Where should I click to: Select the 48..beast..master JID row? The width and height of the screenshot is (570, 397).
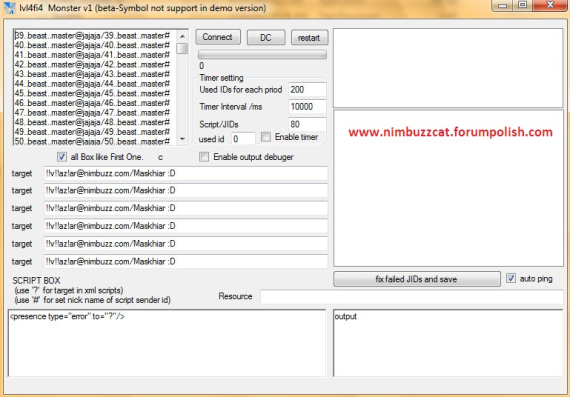92,122
